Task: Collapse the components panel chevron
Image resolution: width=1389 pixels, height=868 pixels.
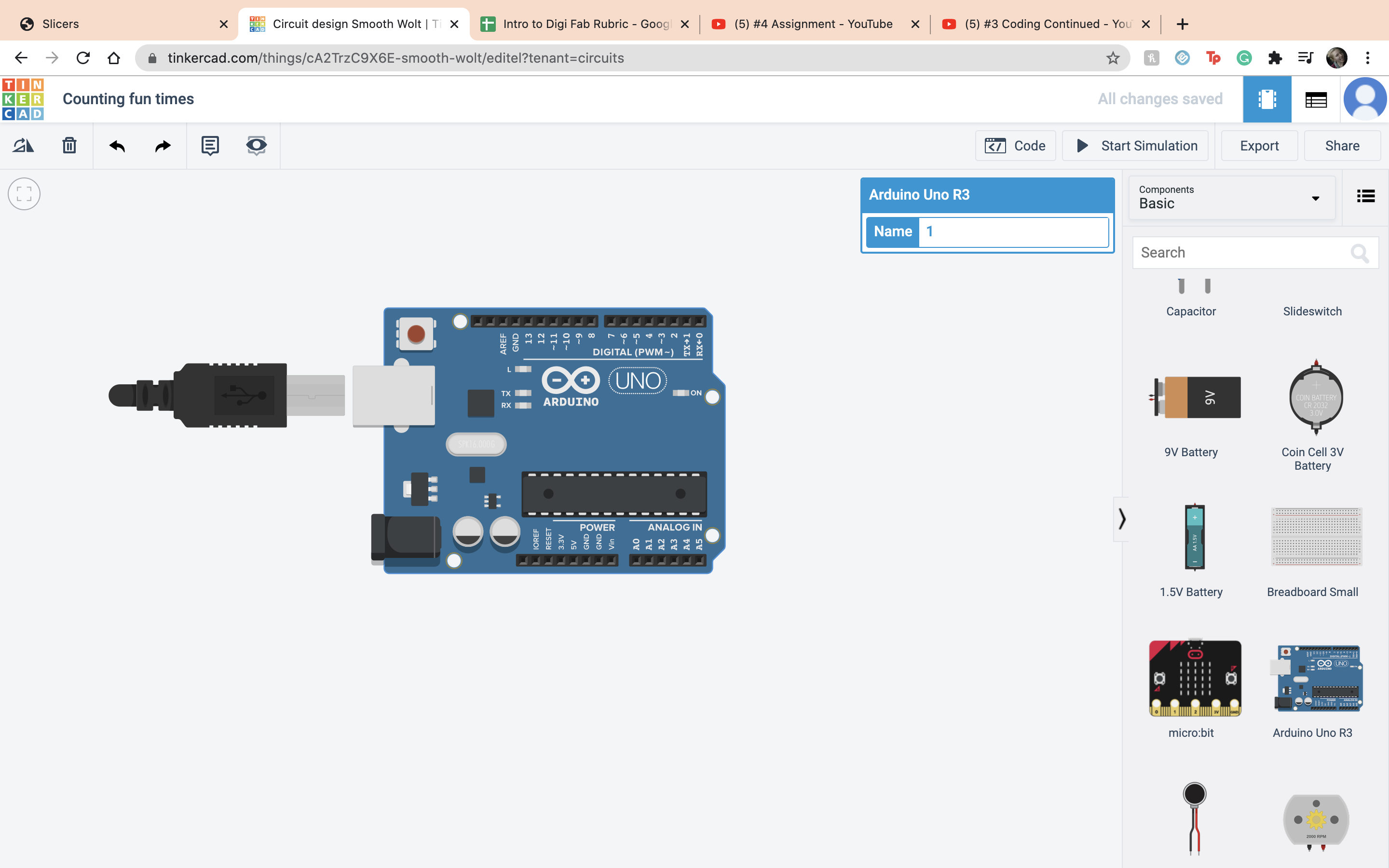Action: point(1121,519)
